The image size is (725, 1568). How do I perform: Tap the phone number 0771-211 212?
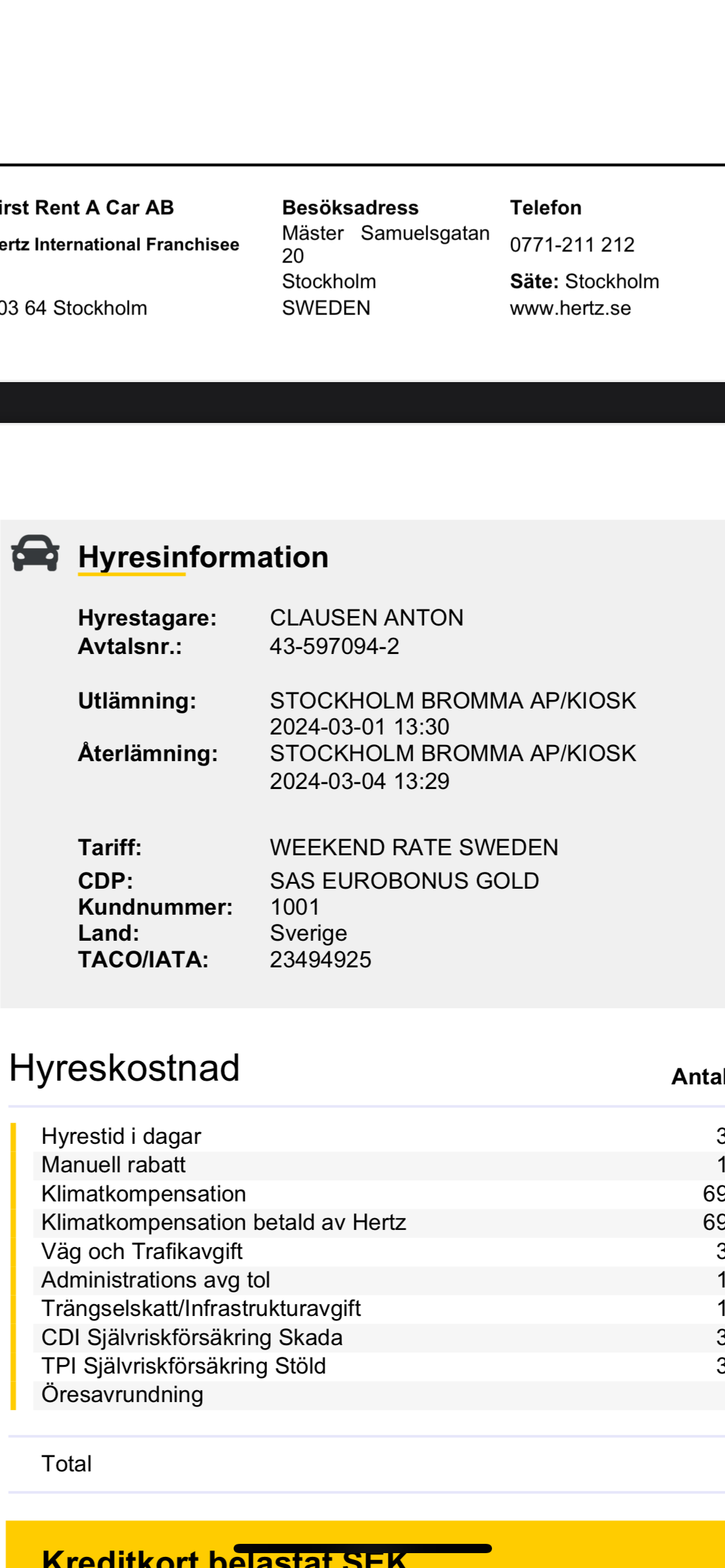pyautogui.click(x=572, y=245)
